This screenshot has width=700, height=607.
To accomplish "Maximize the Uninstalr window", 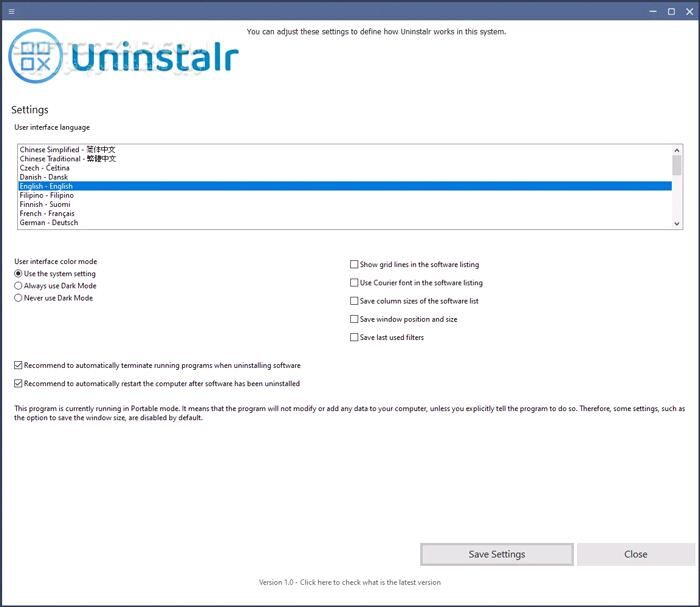I will [x=671, y=11].
